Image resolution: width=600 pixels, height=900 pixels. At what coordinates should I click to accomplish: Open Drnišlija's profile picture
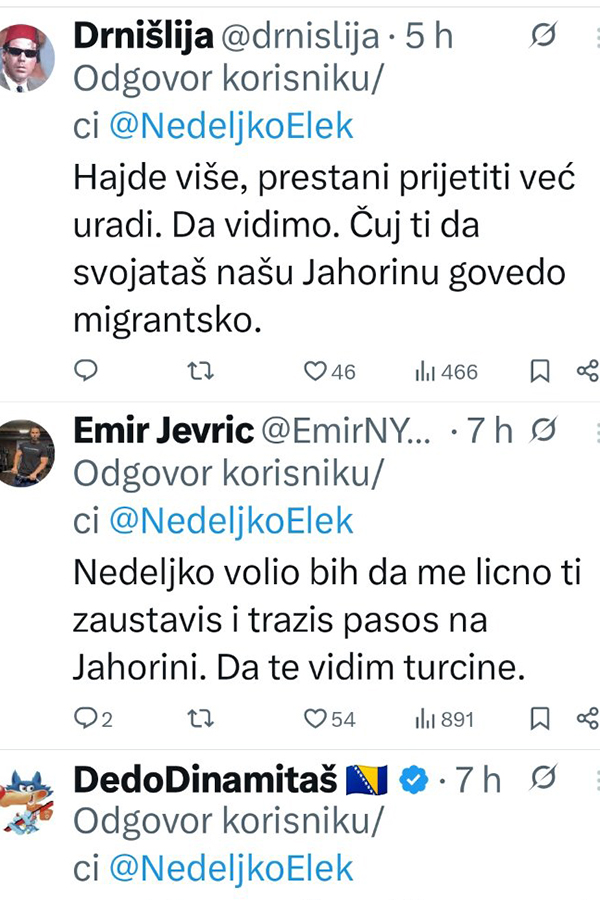[27, 55]
